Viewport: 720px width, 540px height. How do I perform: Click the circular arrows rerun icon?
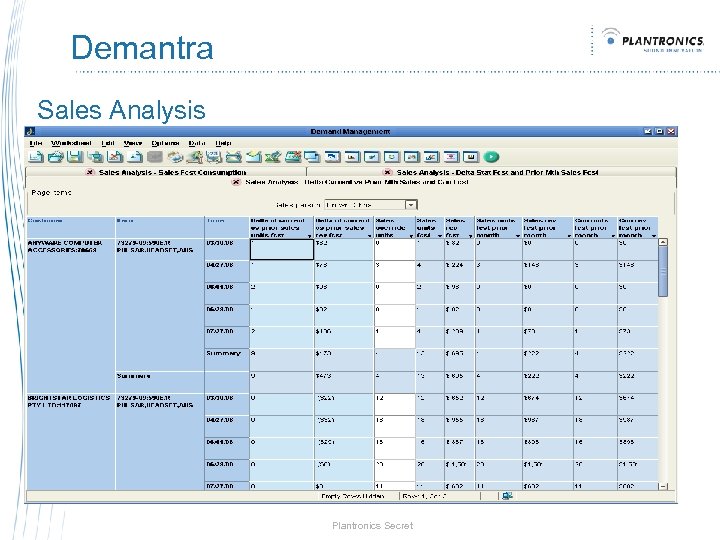pos(174,157)
